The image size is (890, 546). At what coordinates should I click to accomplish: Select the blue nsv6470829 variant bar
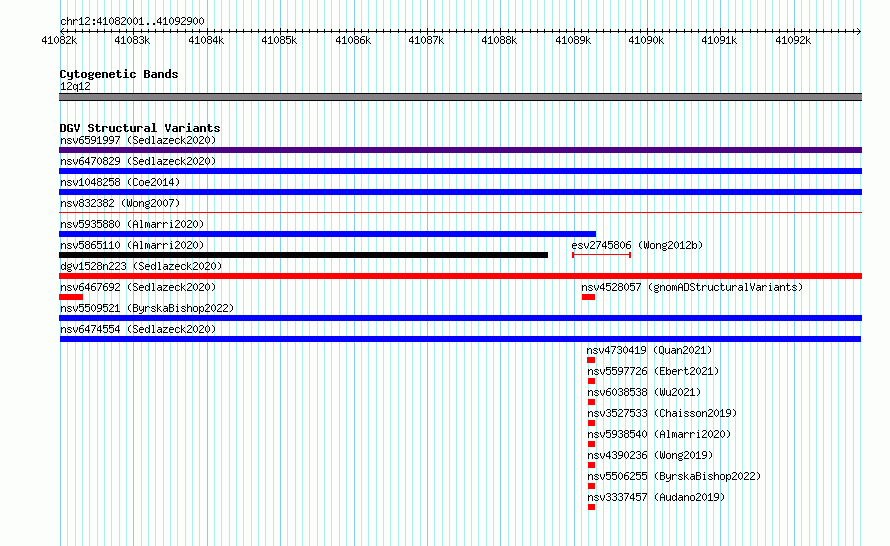460,171
